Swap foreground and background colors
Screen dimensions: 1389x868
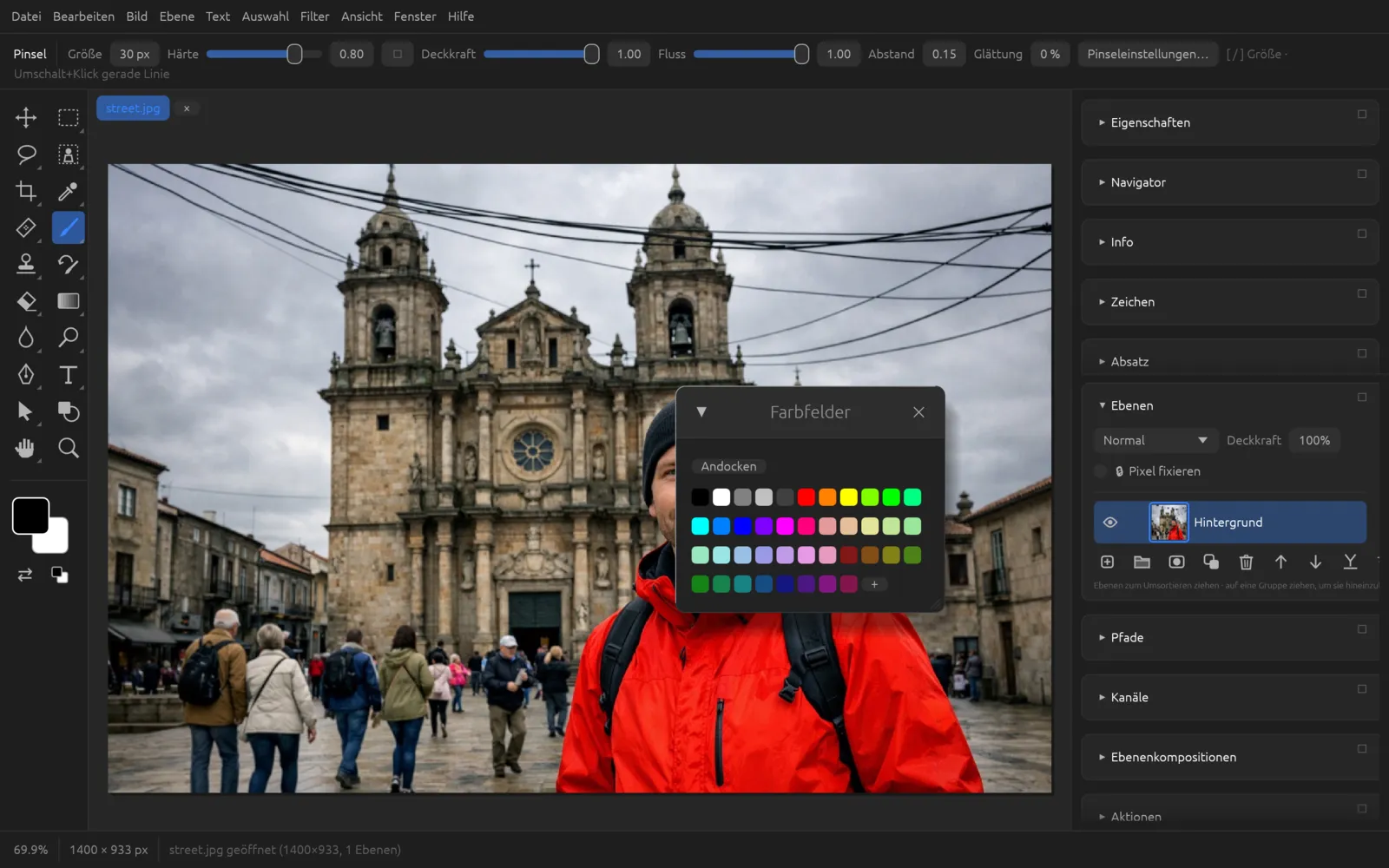tap(25, 575)
